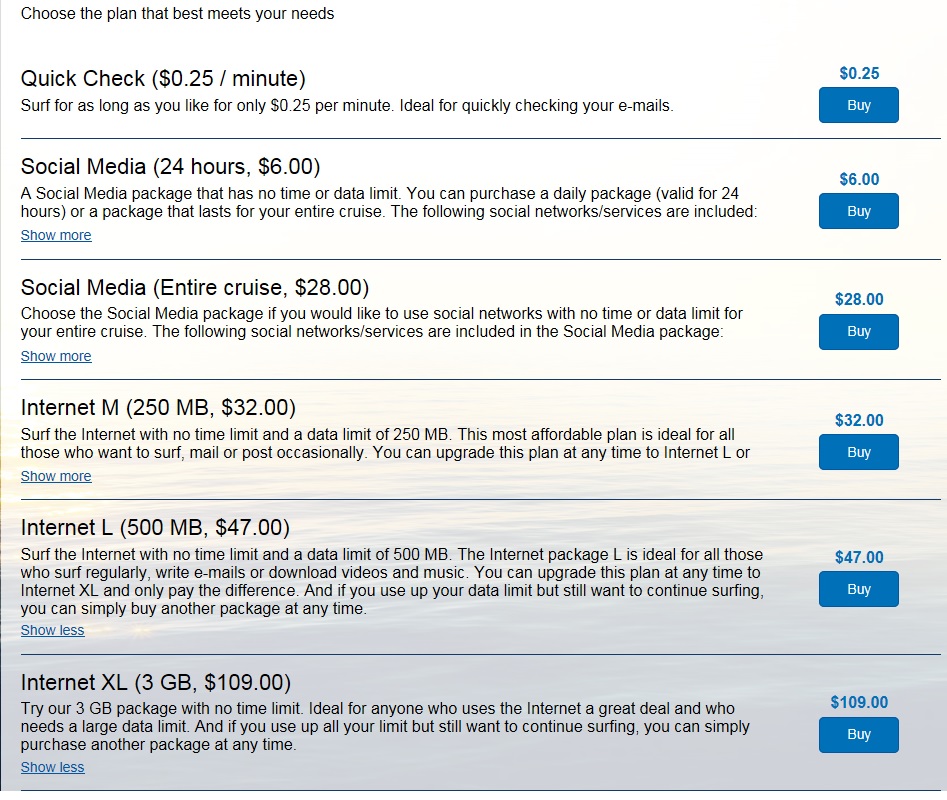947x800 pixels.
Task: Collapse Internet XL description with Show less
Action: click(x=53, y=767)
